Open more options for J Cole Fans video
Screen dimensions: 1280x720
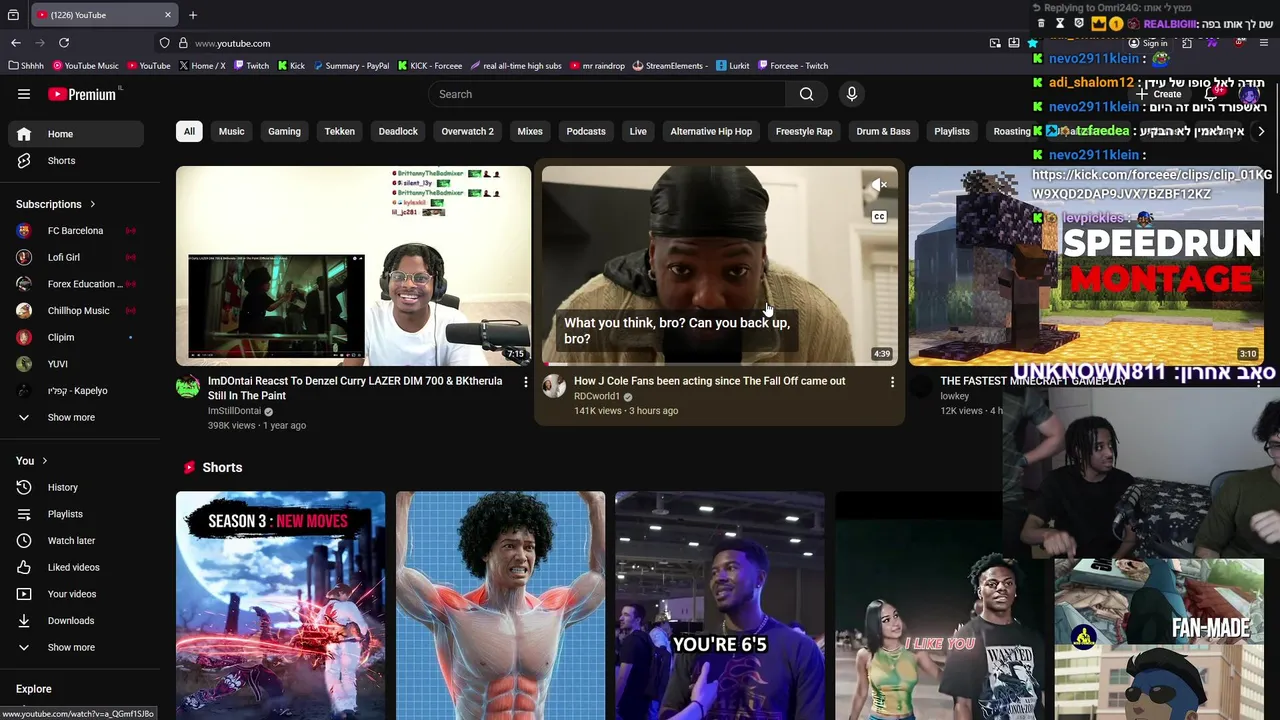892,382
